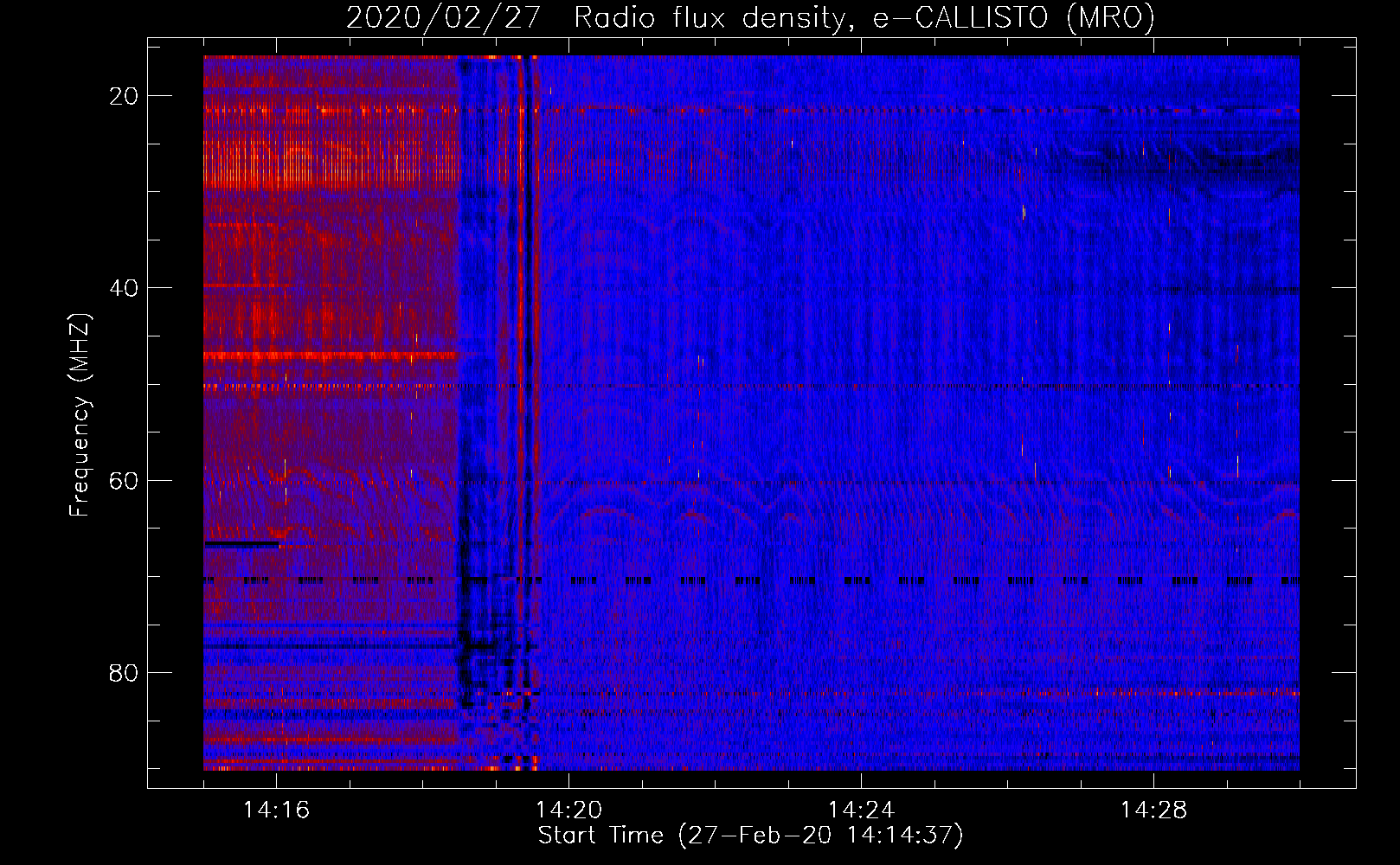Click the "Frequency (MHZ)" axis label
Screen dimensions: 1400x865
[80, 414]
